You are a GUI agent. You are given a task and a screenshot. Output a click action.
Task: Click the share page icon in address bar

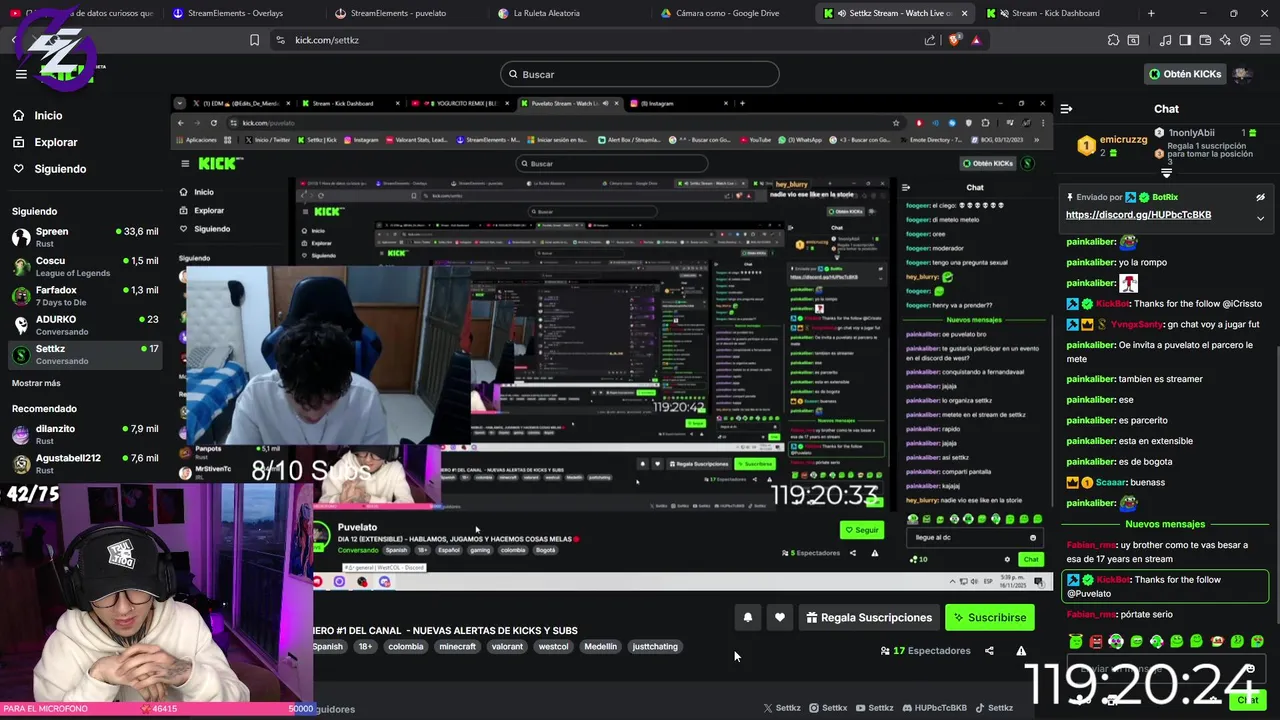[x=930, y=40]
